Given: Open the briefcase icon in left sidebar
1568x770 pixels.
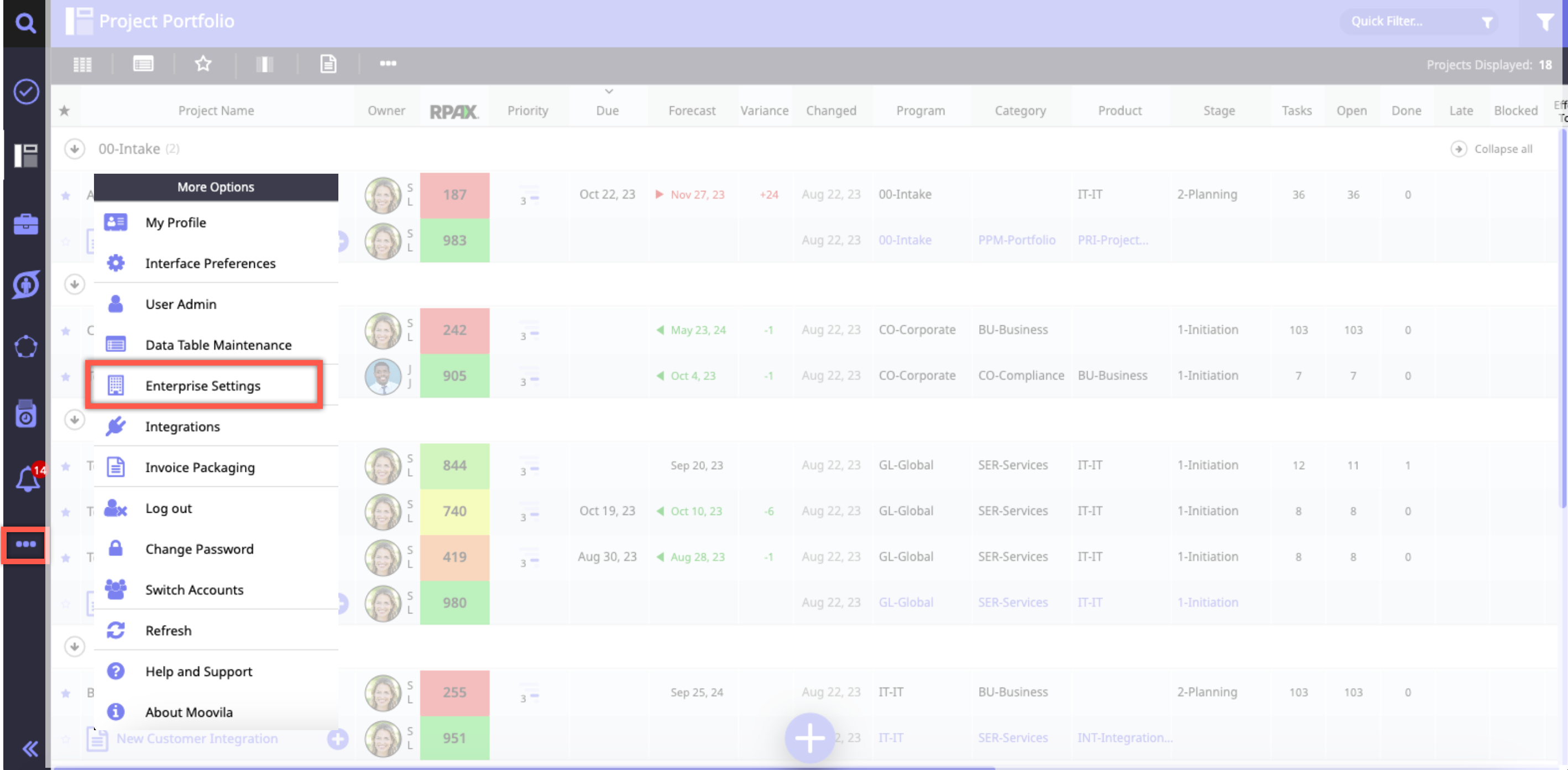Looking at the screenshot, I should [x=25, y=223].
